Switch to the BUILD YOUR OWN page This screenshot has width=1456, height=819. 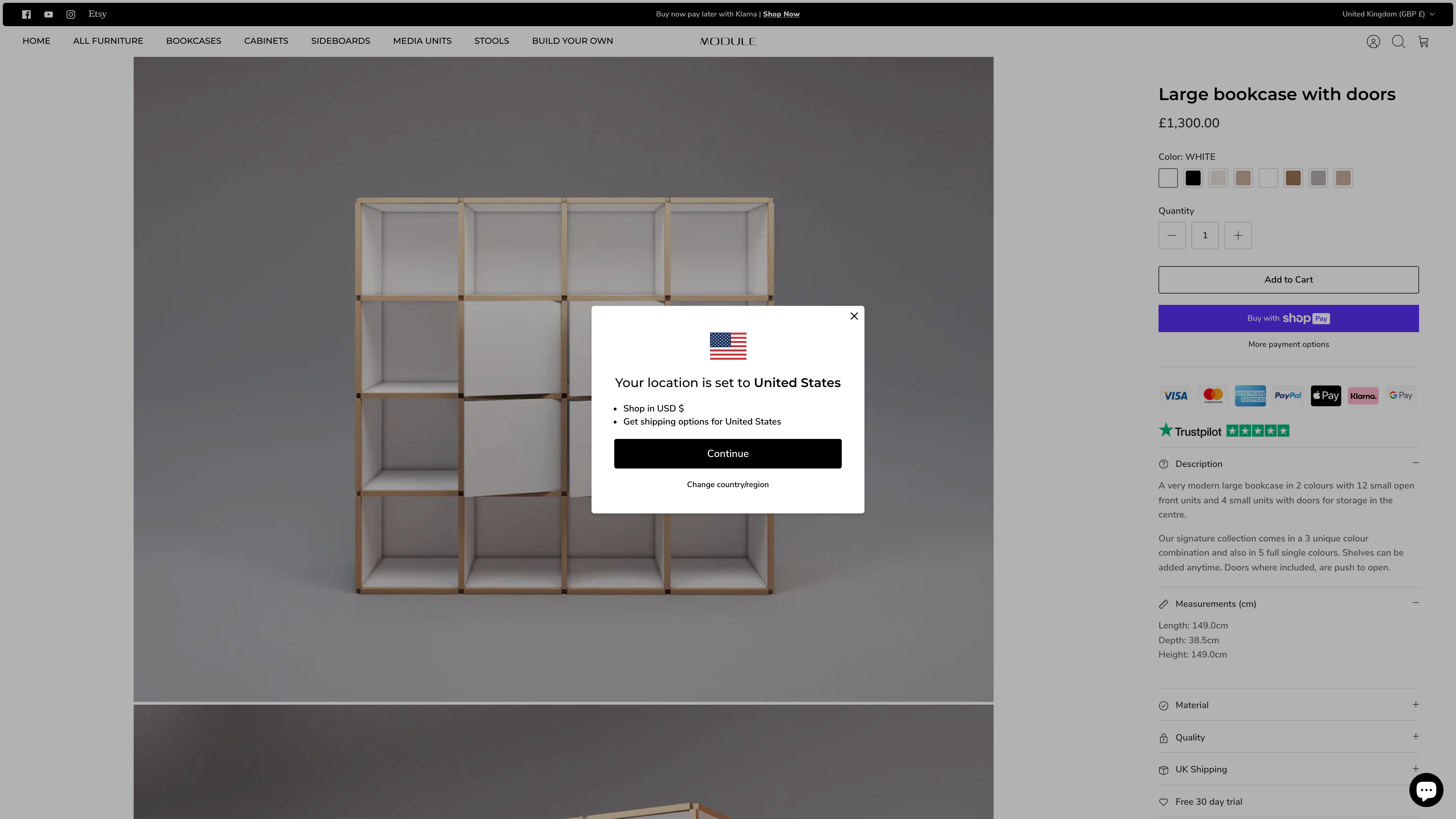tap(572, 41)
